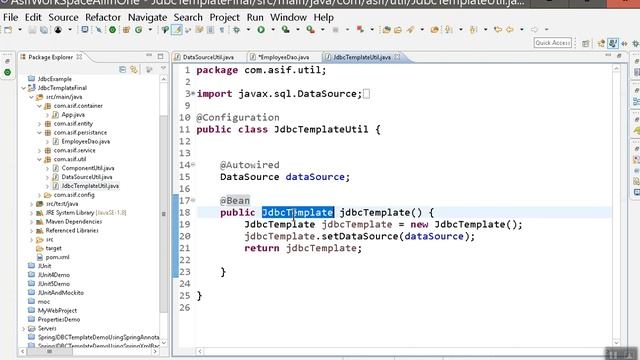Screen dimensions: 640x360
Task: Select the Java EE perspective icon
Action: pos(601,43)
